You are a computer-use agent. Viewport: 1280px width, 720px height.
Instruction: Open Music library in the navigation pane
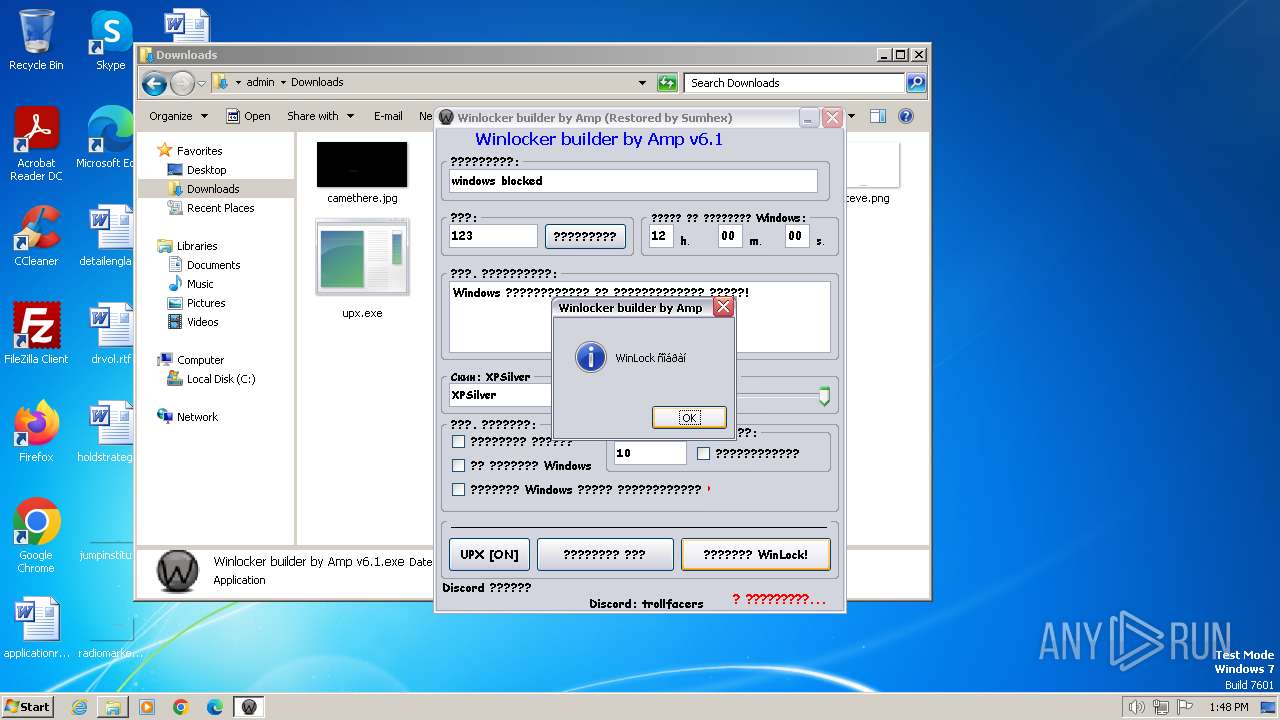(x=200, y=284)
